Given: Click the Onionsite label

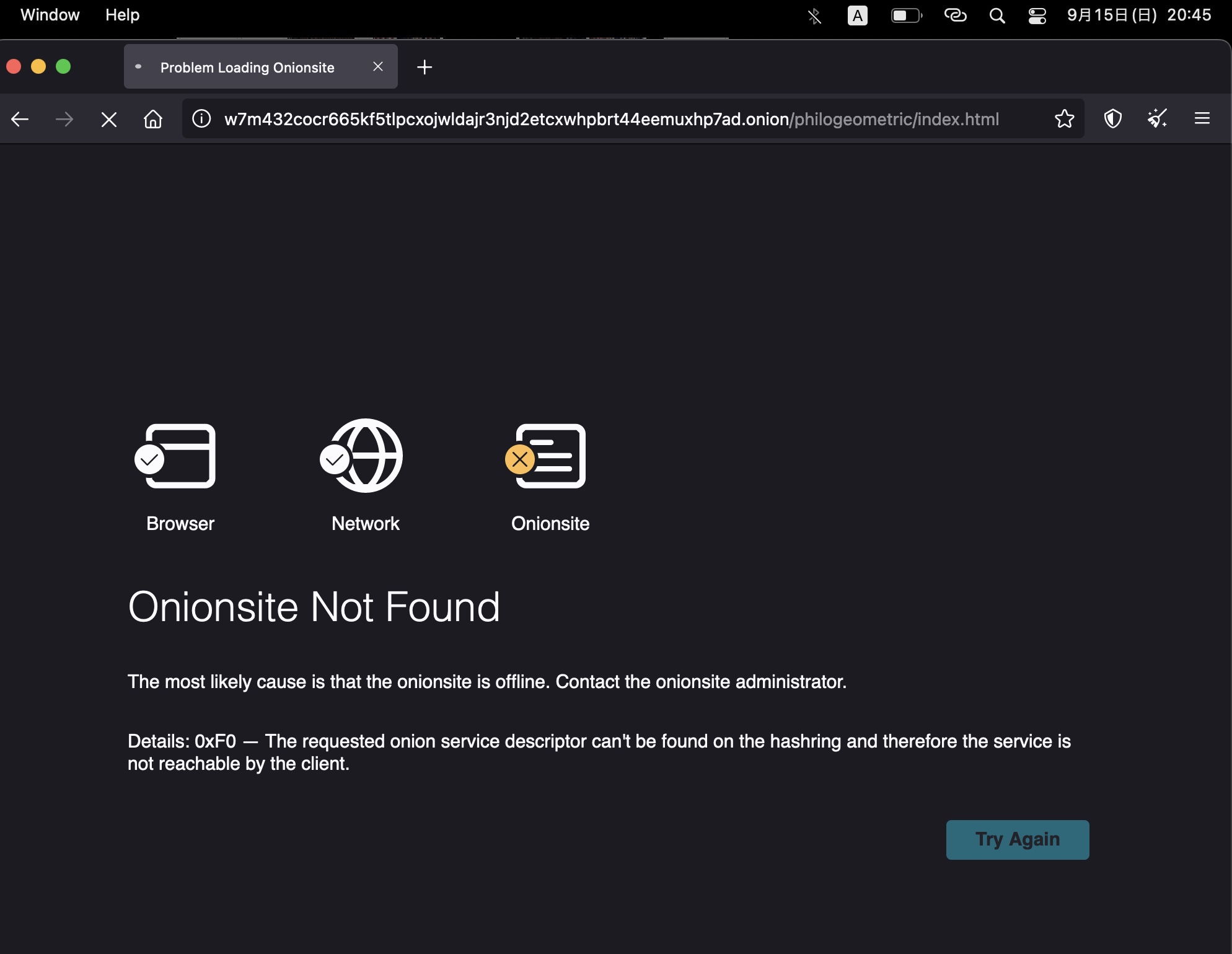Looking at the screenshot, I should [550, 524].
